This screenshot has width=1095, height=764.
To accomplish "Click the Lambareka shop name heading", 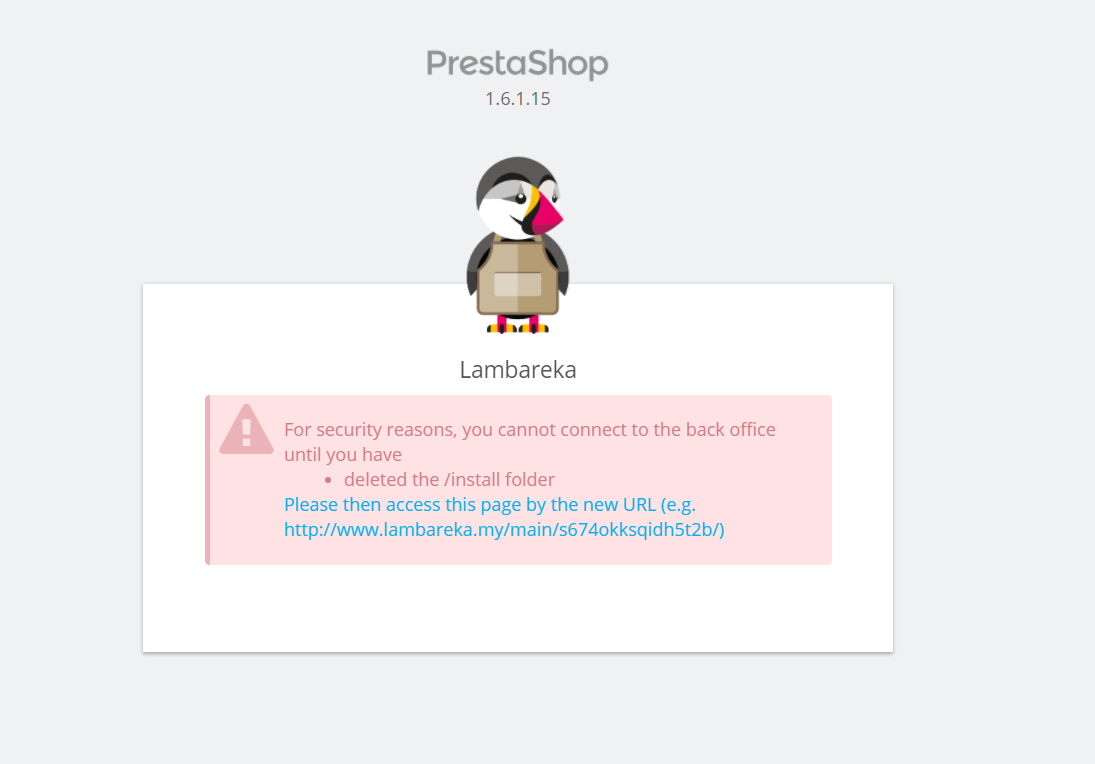I will coord(517,369).
